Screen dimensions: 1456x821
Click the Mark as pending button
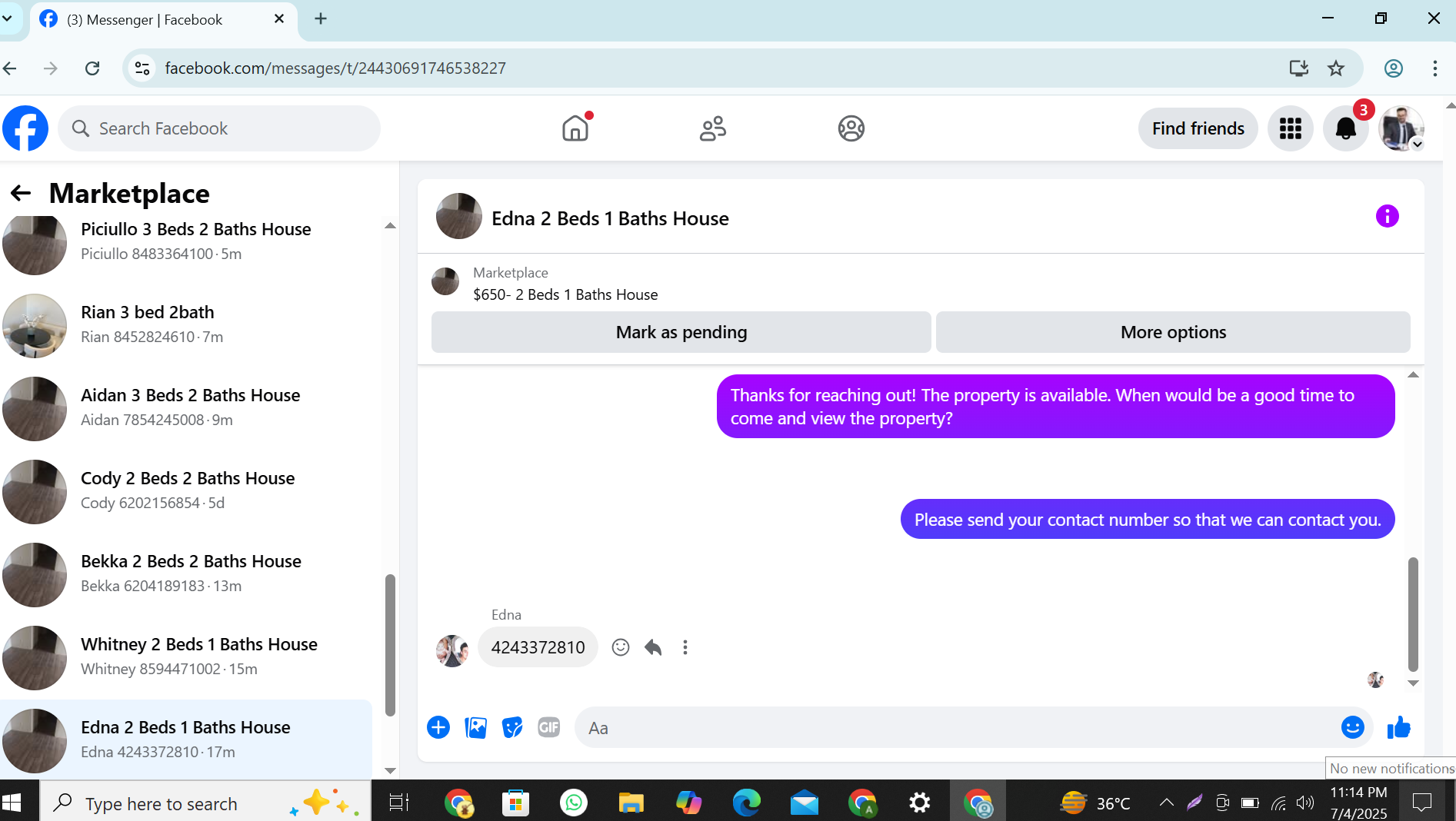[x=681, y=332]
